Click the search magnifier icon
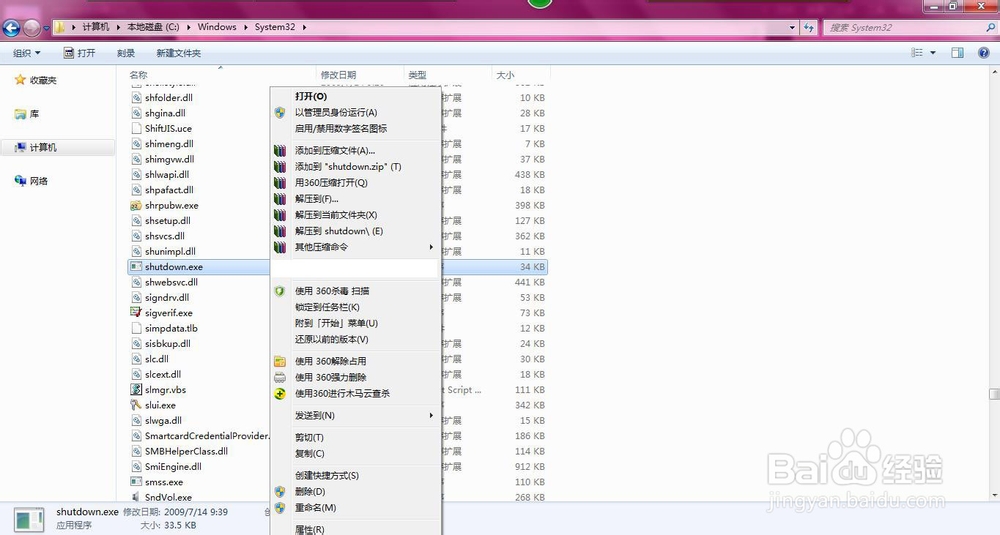Image resolution: width=1000 pixels, height=535 pixels. click(x=990, y=27)
